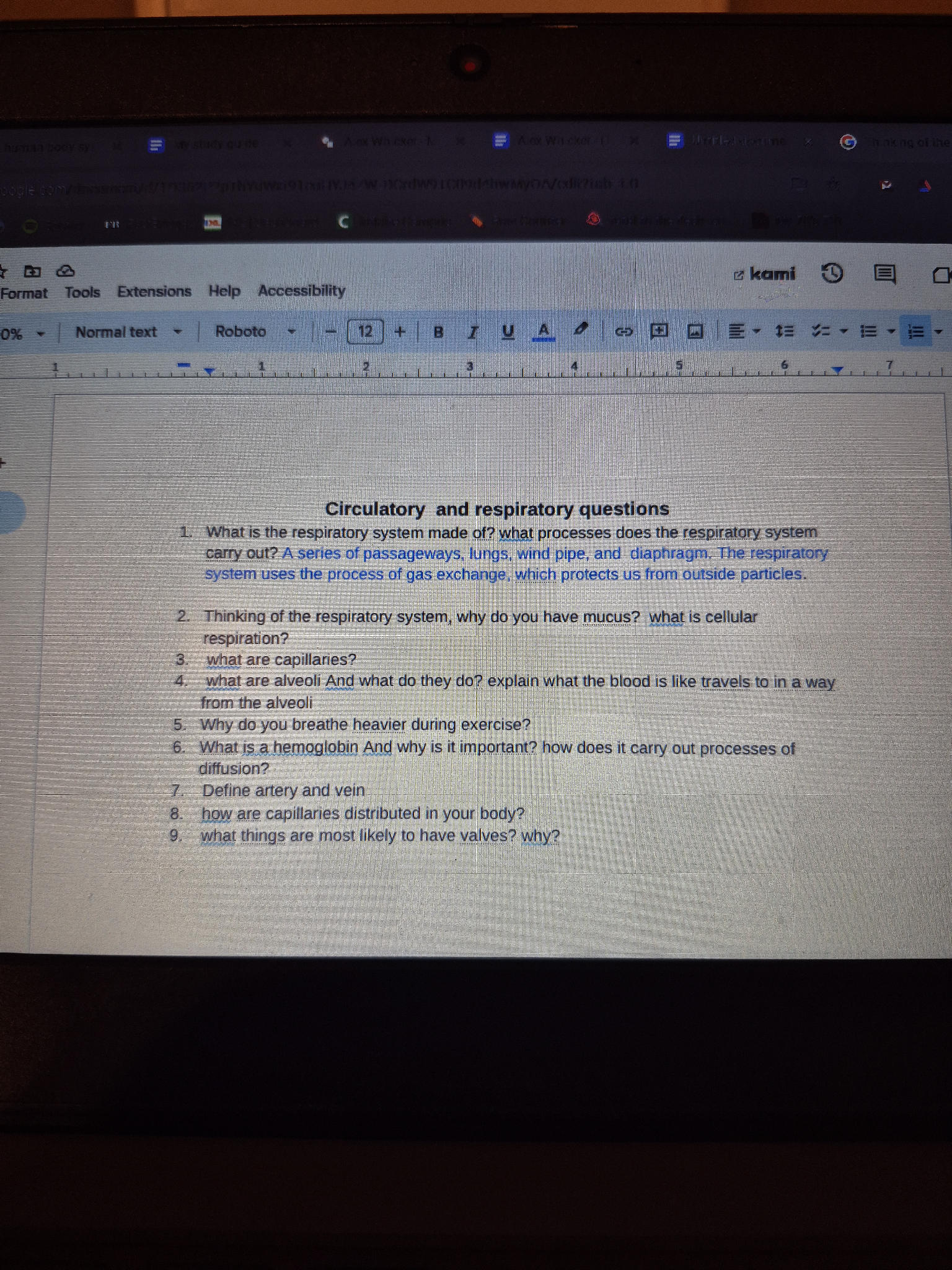952x1270 pixels.
Task: Toggle italic formatting
Action: pyautogui.click(x=473, y=332)
